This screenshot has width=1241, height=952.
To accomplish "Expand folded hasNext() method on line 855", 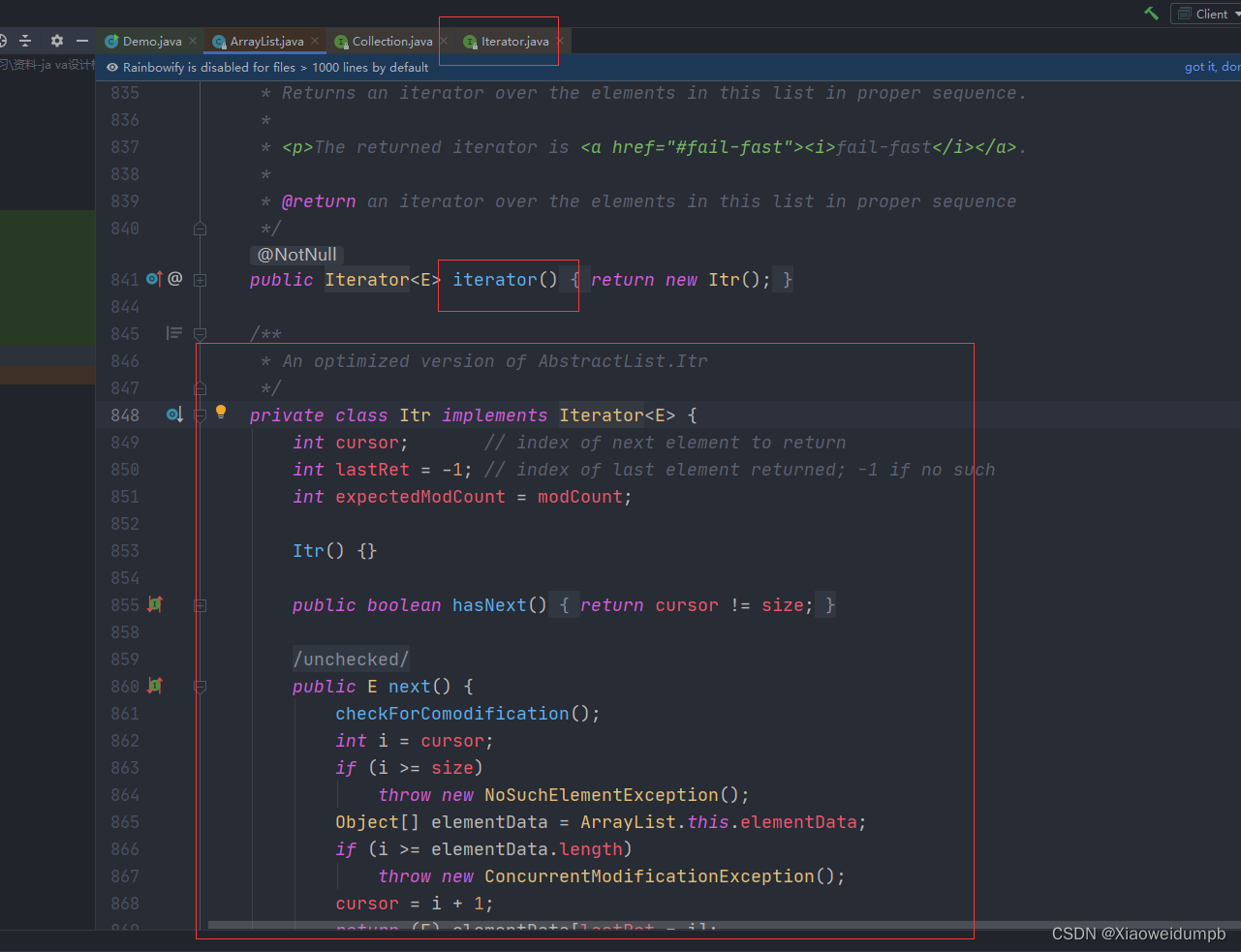I will pos(200,605).
